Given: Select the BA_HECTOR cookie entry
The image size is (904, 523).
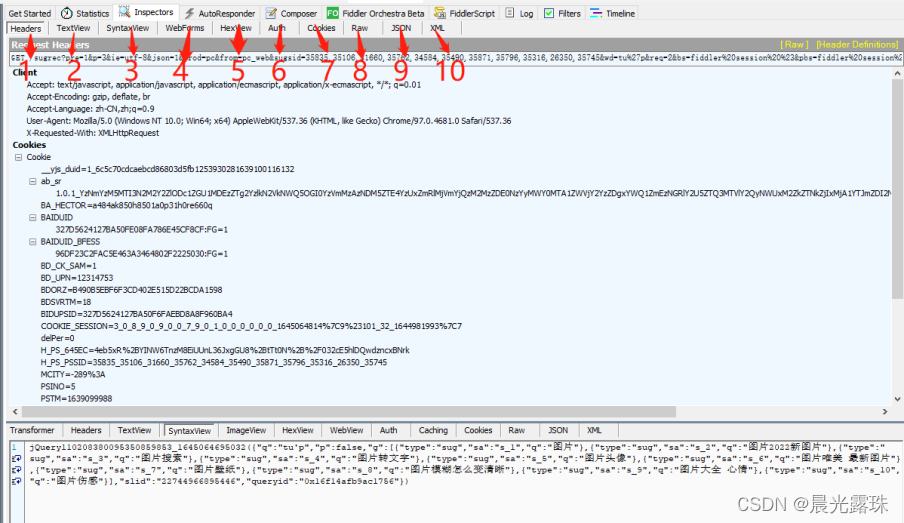Looking at the screenshot, I should (x=126, y=205).
